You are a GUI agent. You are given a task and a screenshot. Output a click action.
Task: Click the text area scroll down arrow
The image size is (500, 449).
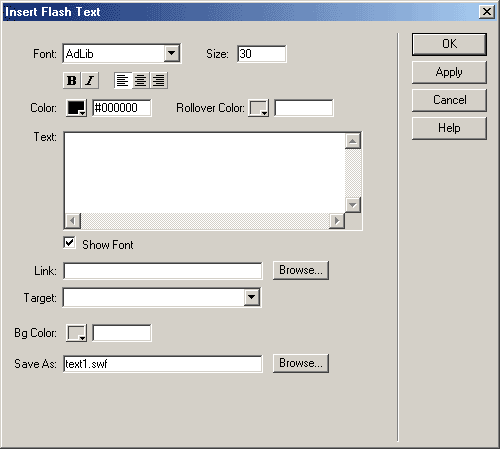coord(353,205)
